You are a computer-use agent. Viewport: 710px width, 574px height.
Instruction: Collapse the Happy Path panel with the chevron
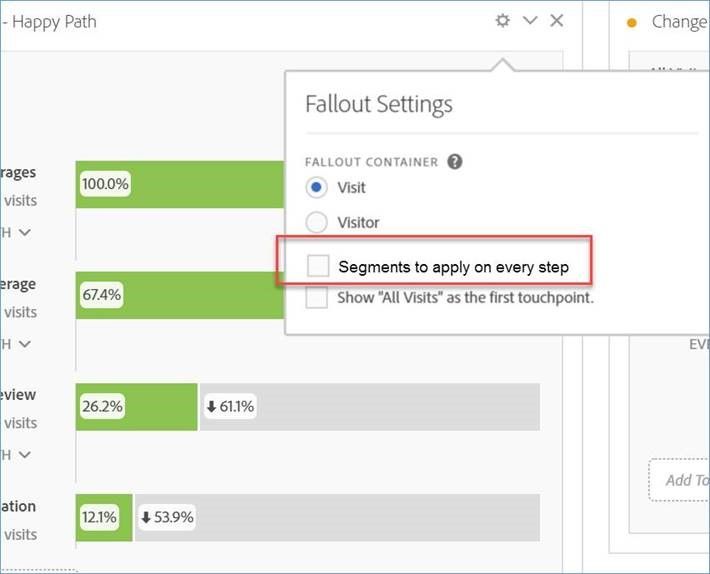click(530, 21)
